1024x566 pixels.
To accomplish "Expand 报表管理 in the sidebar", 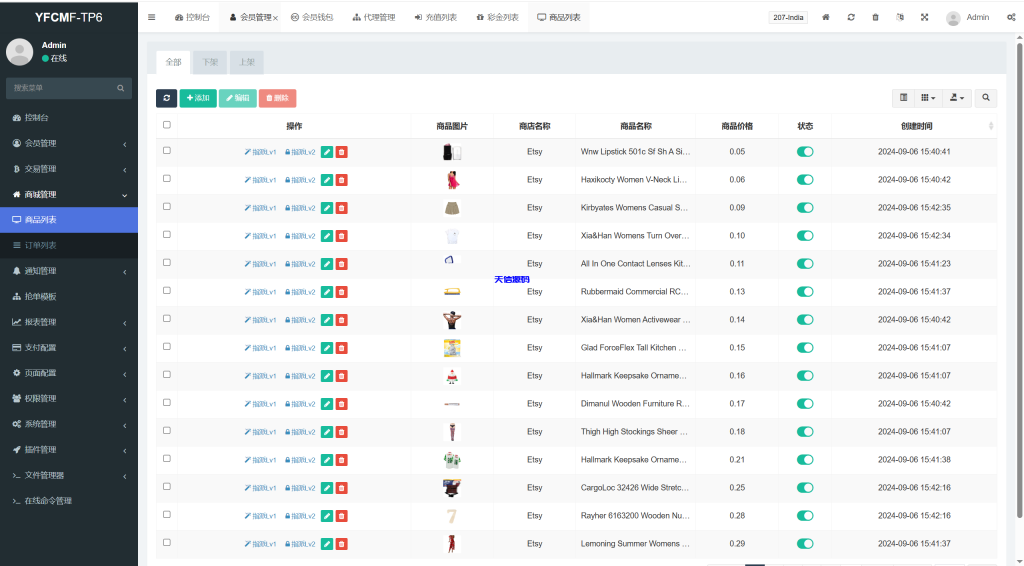I will 69,322.
